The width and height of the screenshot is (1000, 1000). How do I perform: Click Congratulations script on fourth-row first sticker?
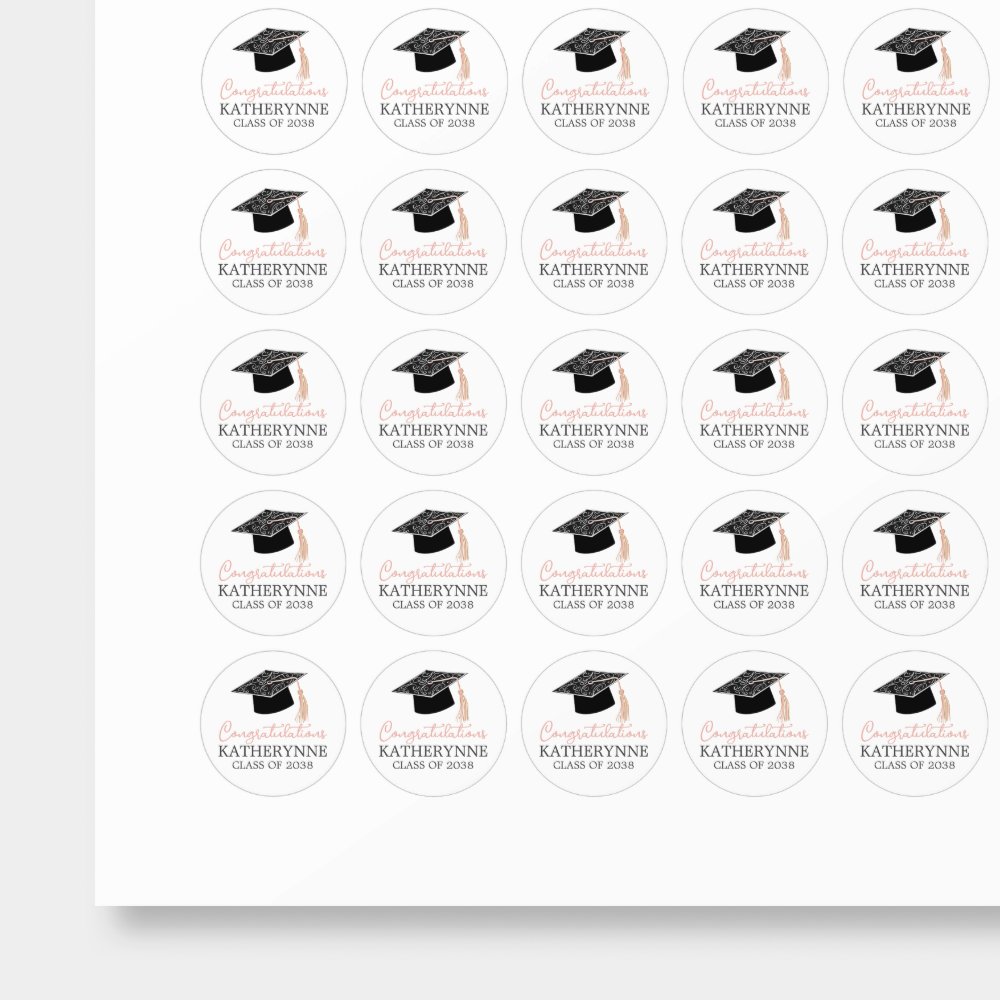(273, 571)
